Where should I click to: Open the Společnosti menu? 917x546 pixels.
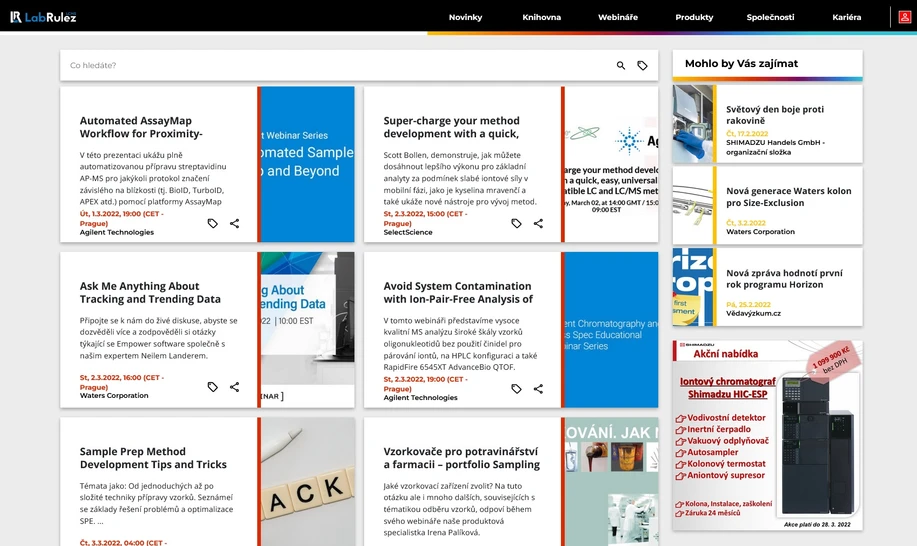click(x=770, y=17)
